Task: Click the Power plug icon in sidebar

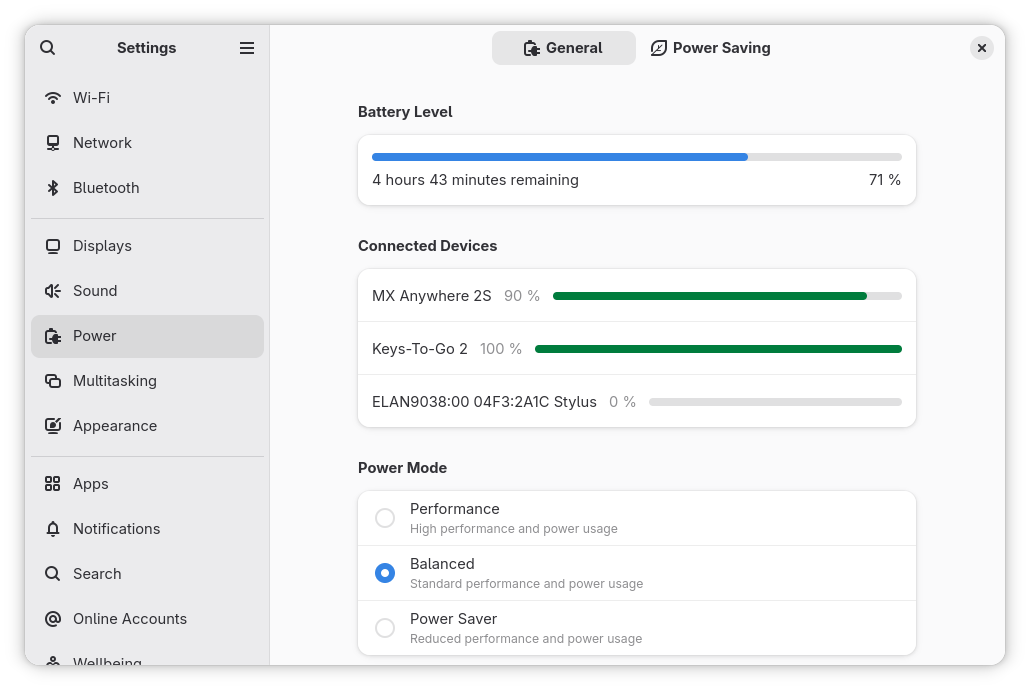Action: (x=53, y=336)
